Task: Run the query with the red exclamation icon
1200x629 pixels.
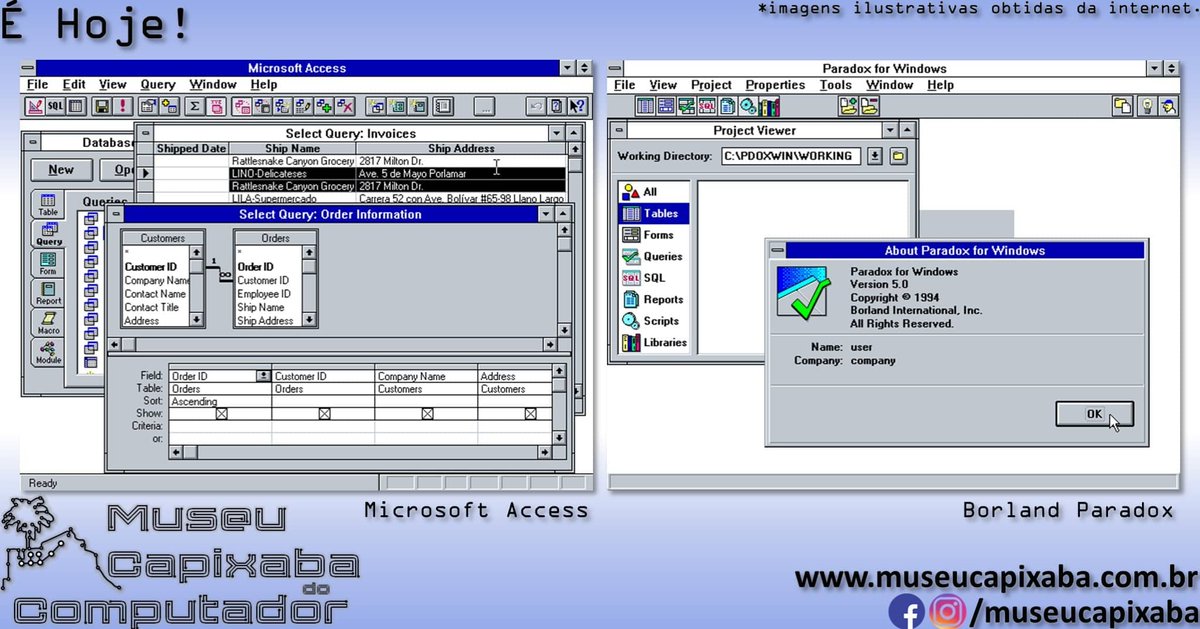Action: 122,105
